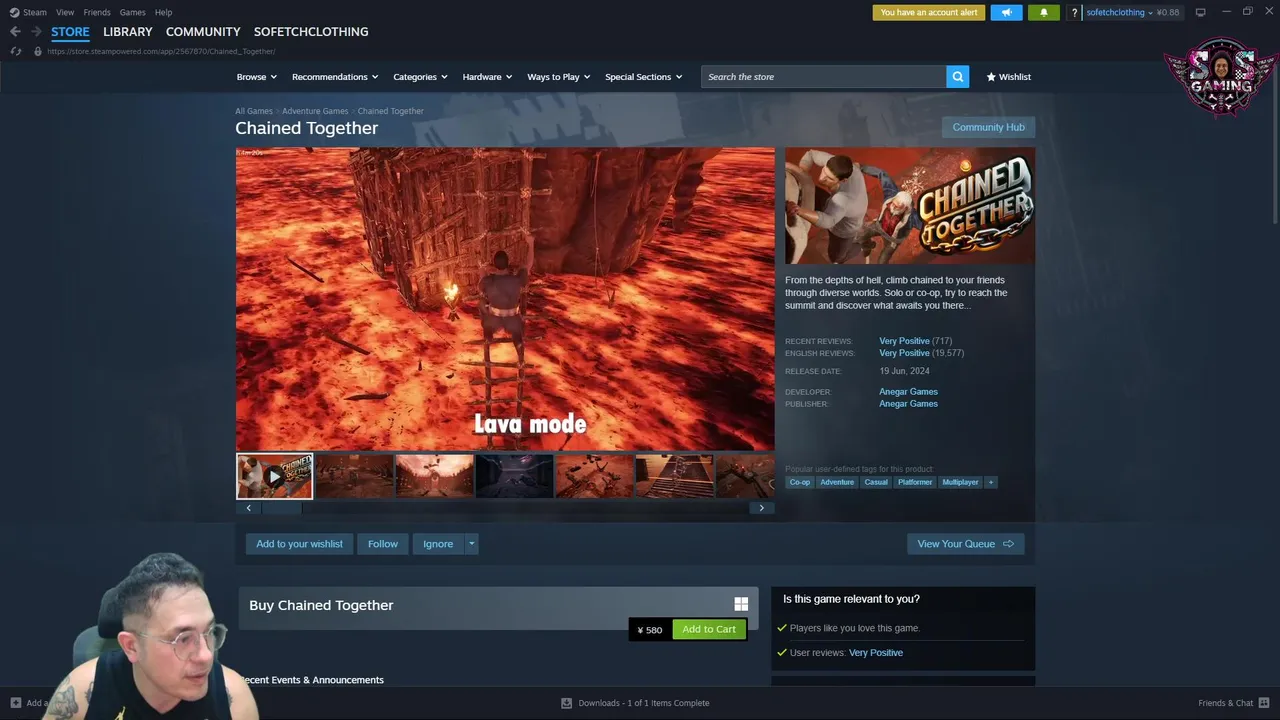Open the View menu
1280x720 pixels.
tap(65, 12)
